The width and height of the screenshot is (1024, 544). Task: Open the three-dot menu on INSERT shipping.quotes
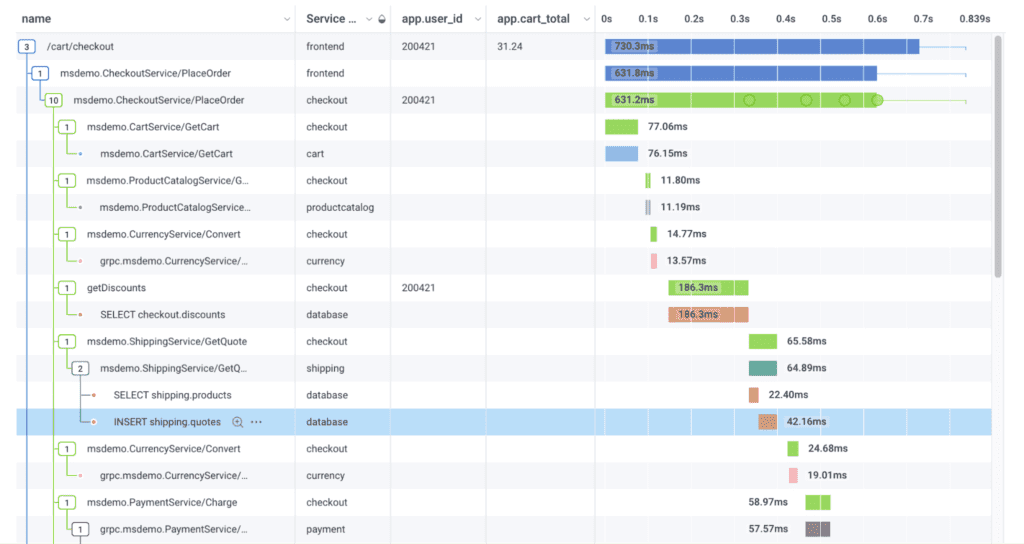257,422
